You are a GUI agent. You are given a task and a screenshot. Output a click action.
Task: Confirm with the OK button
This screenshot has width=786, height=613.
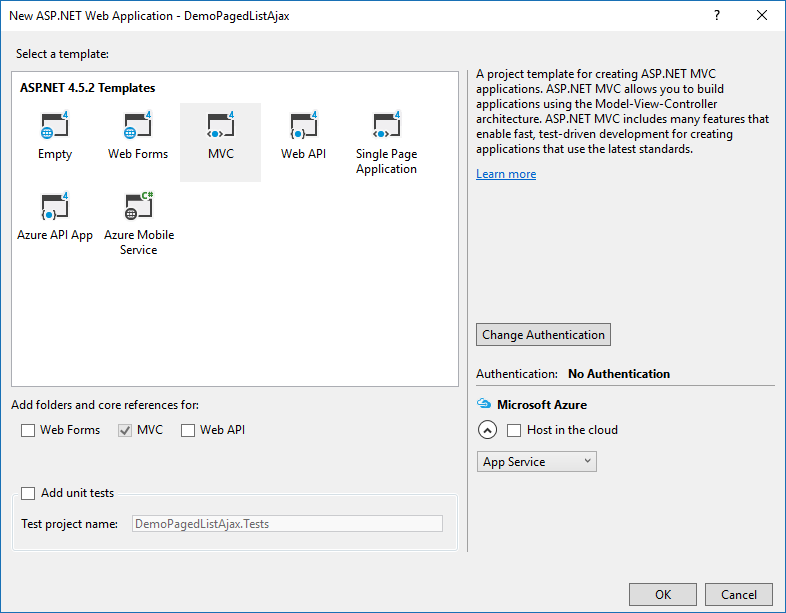coord(663,594)
